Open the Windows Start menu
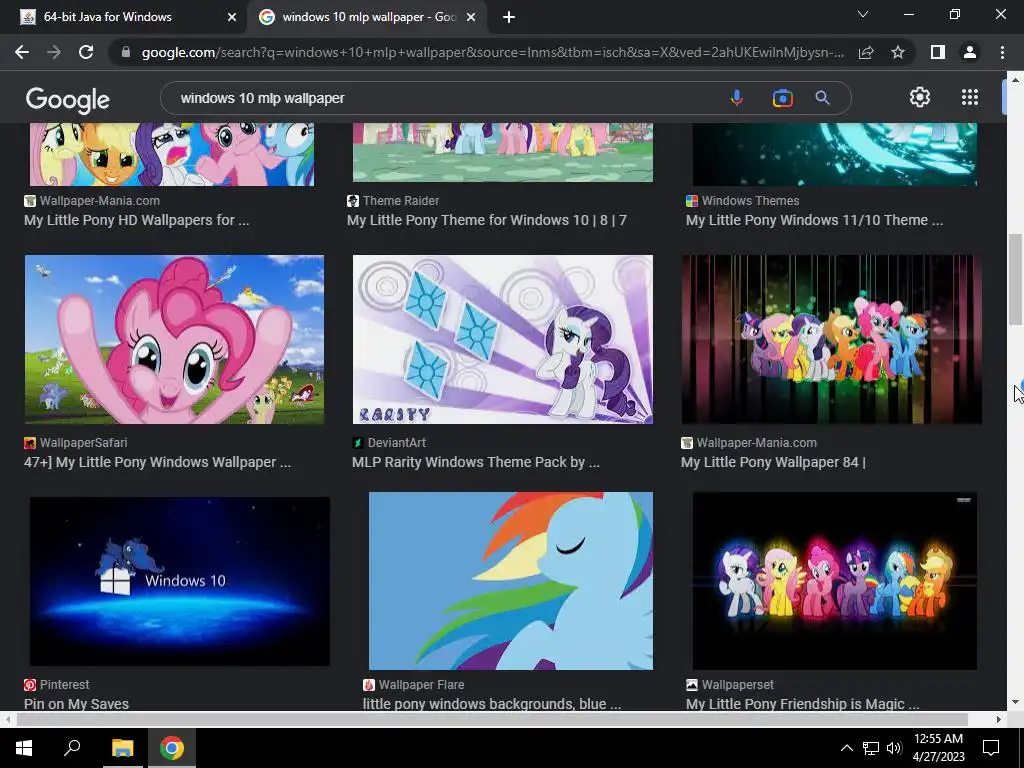Screen dimensions: 1024x768 pos(24,748)
